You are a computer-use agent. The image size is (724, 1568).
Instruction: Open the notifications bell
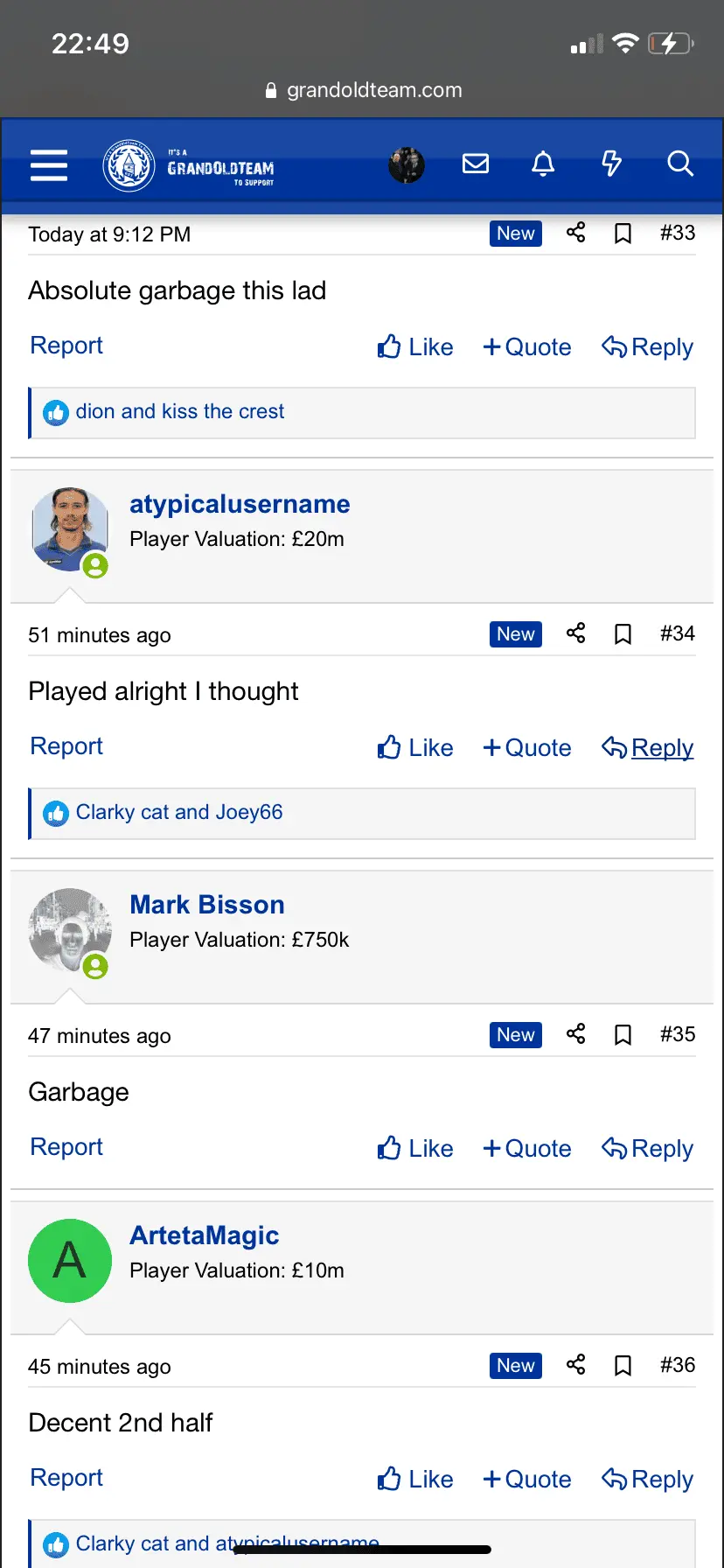click(x=543, y=164)
